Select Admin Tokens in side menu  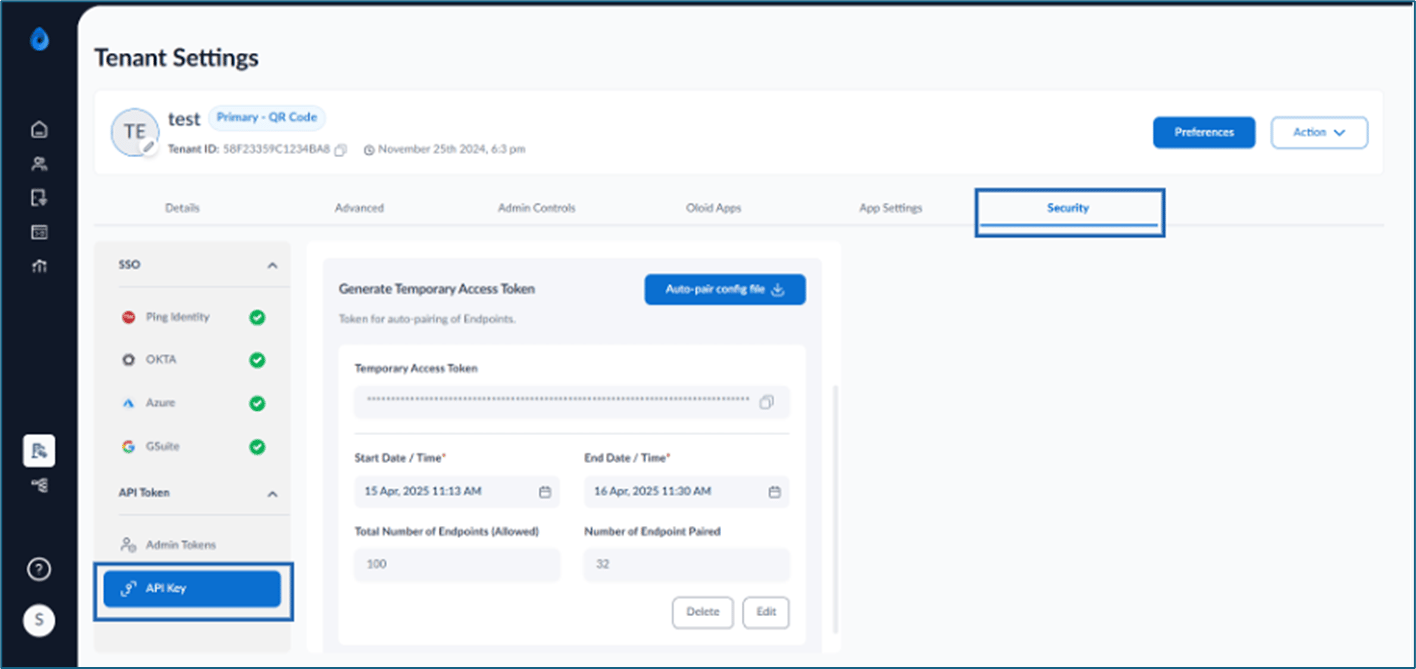pyautogui.click(x=192, y=545)
